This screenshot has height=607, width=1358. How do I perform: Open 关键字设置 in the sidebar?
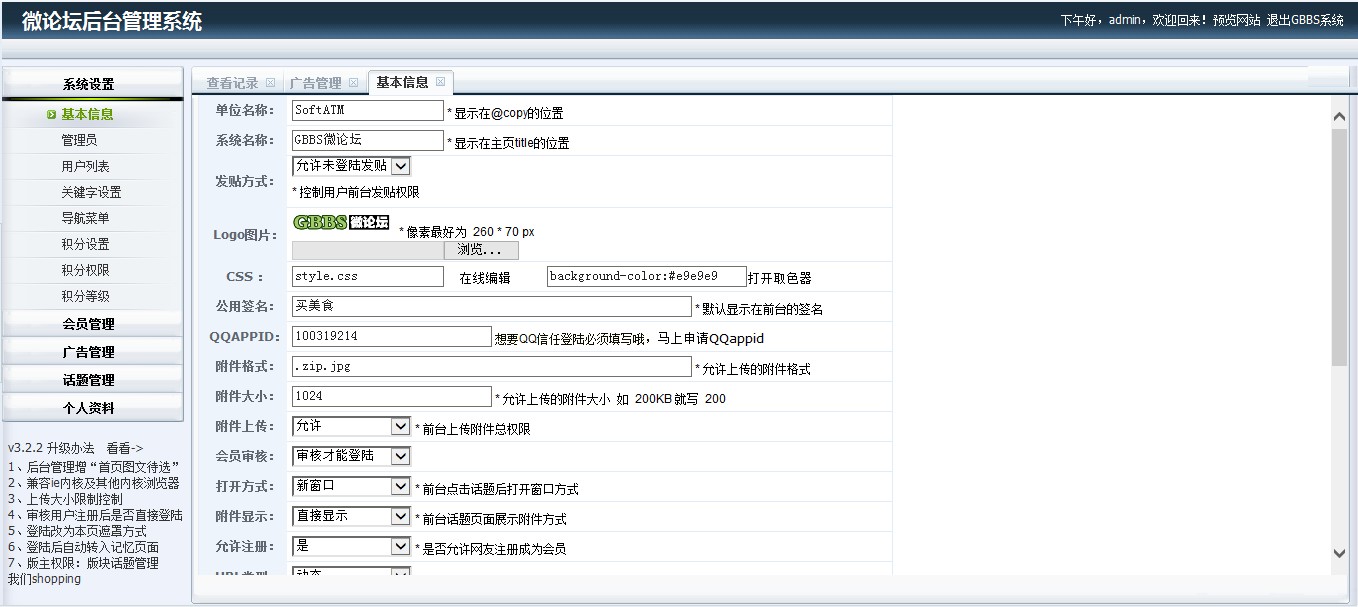[x=91, y=192]
